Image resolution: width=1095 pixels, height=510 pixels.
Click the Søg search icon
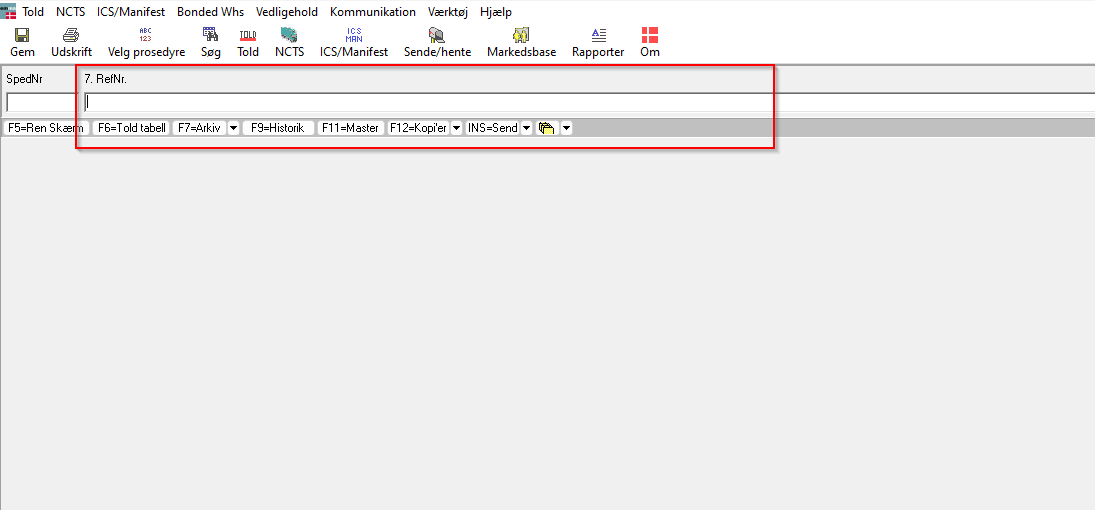pos(210,35)
